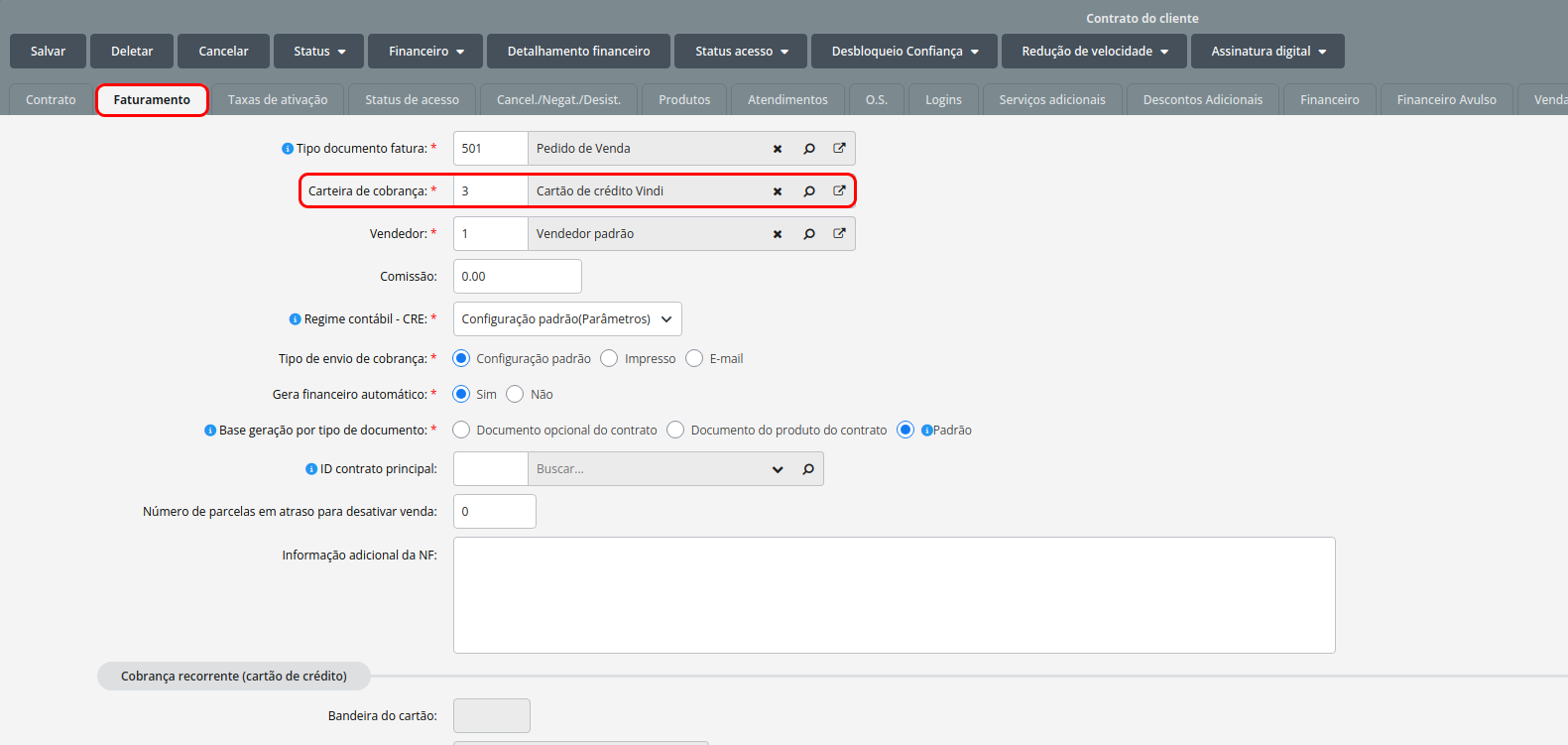
Task: Show info icon next to Padrão option
Action: coord(926,431)
